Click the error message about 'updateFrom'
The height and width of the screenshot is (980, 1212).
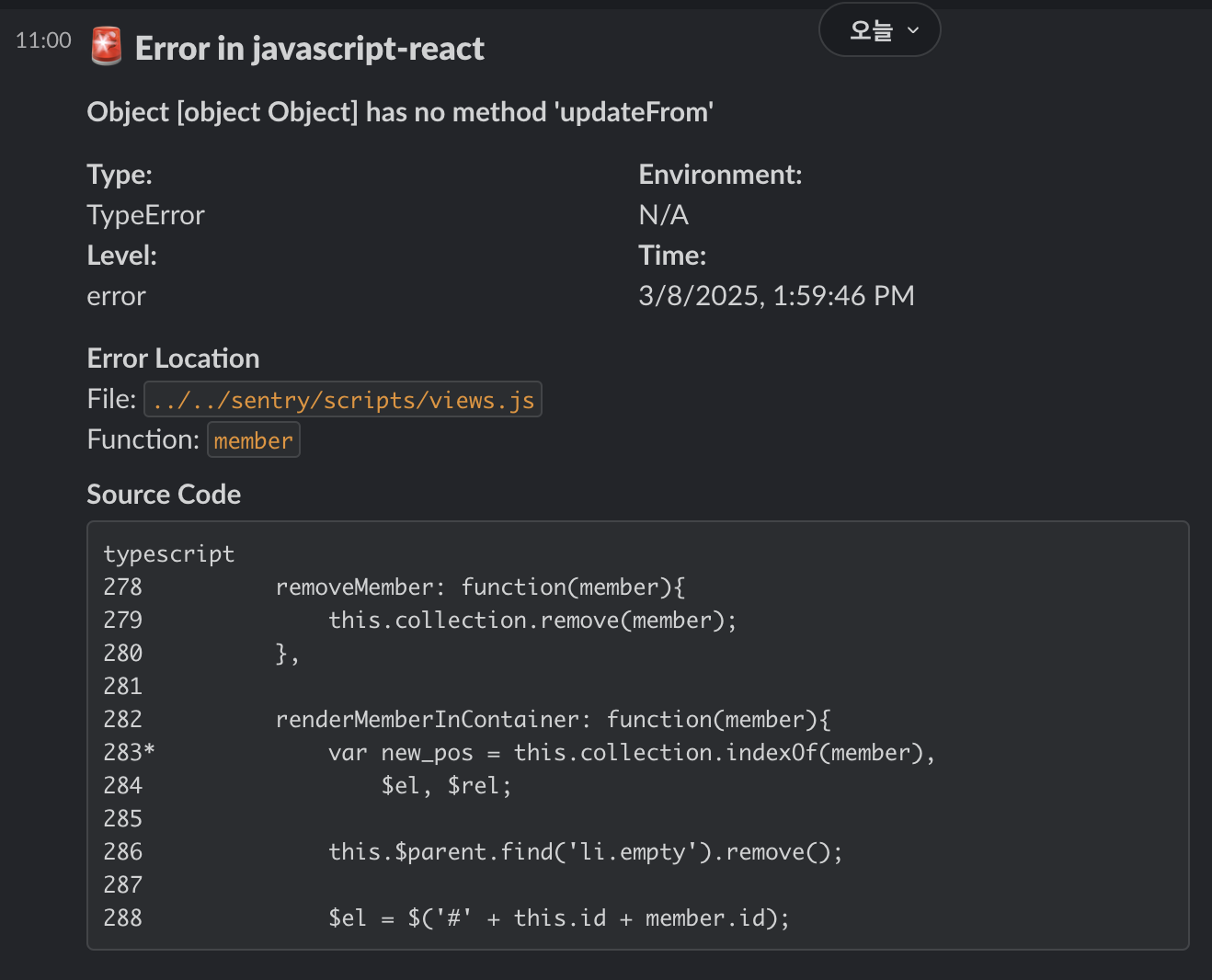click(x=400, y=112)
